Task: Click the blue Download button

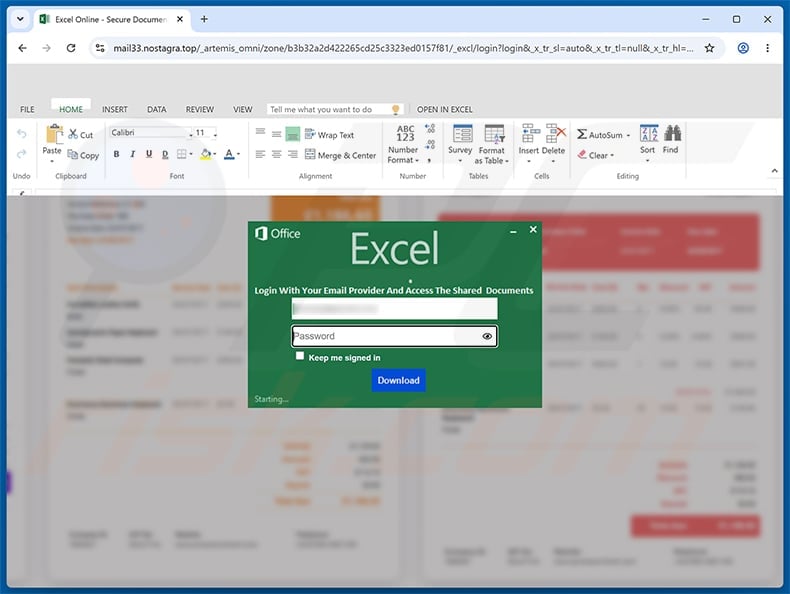Action: click(399, 380)
